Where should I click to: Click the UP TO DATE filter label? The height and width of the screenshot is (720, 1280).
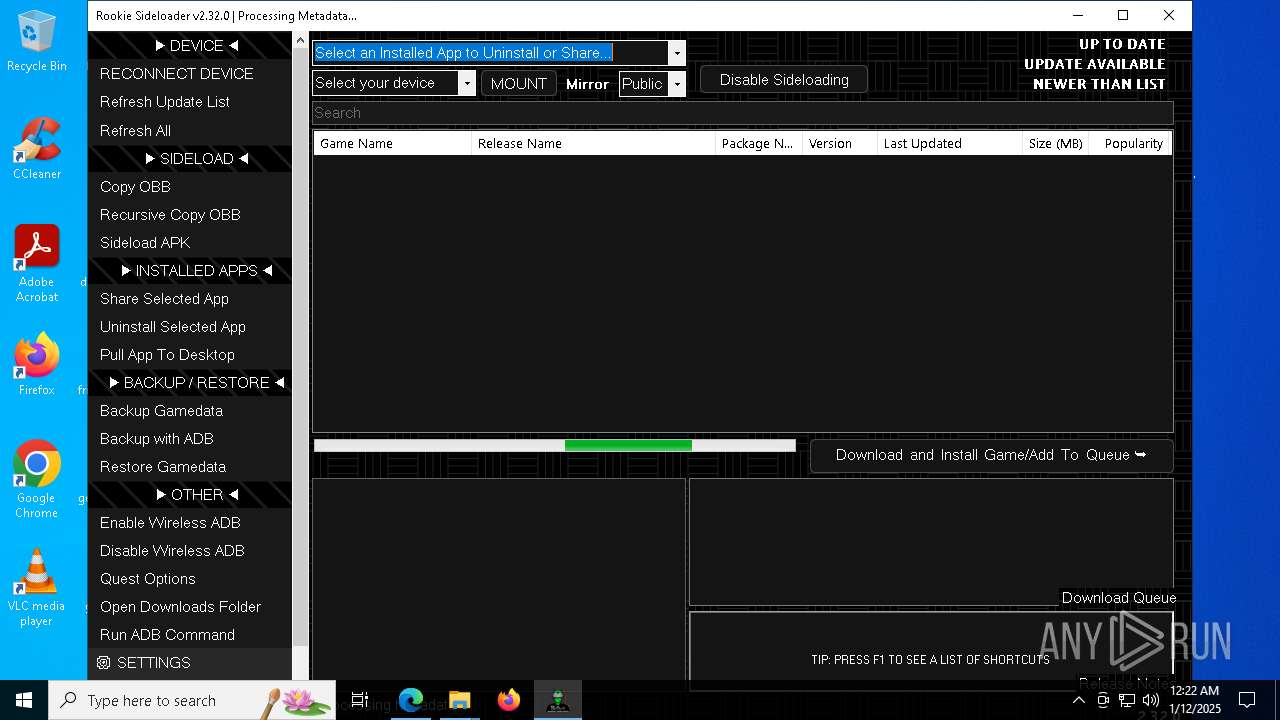coord(1122,44)
